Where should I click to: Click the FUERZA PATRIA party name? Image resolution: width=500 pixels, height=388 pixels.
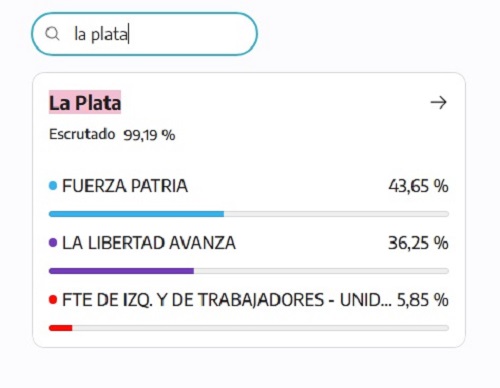[x=125, y=186]
